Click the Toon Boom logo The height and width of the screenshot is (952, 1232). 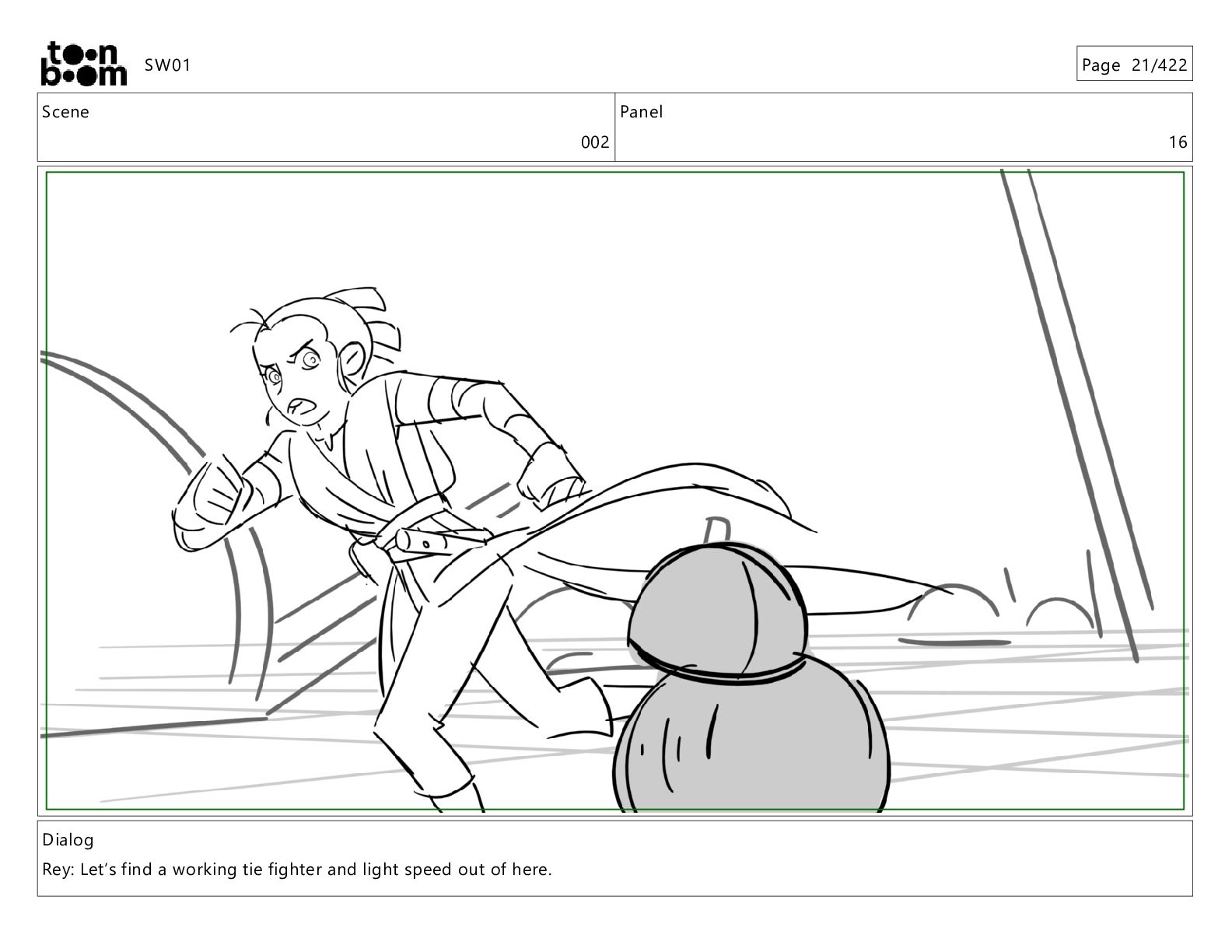(x=83, y=64)
